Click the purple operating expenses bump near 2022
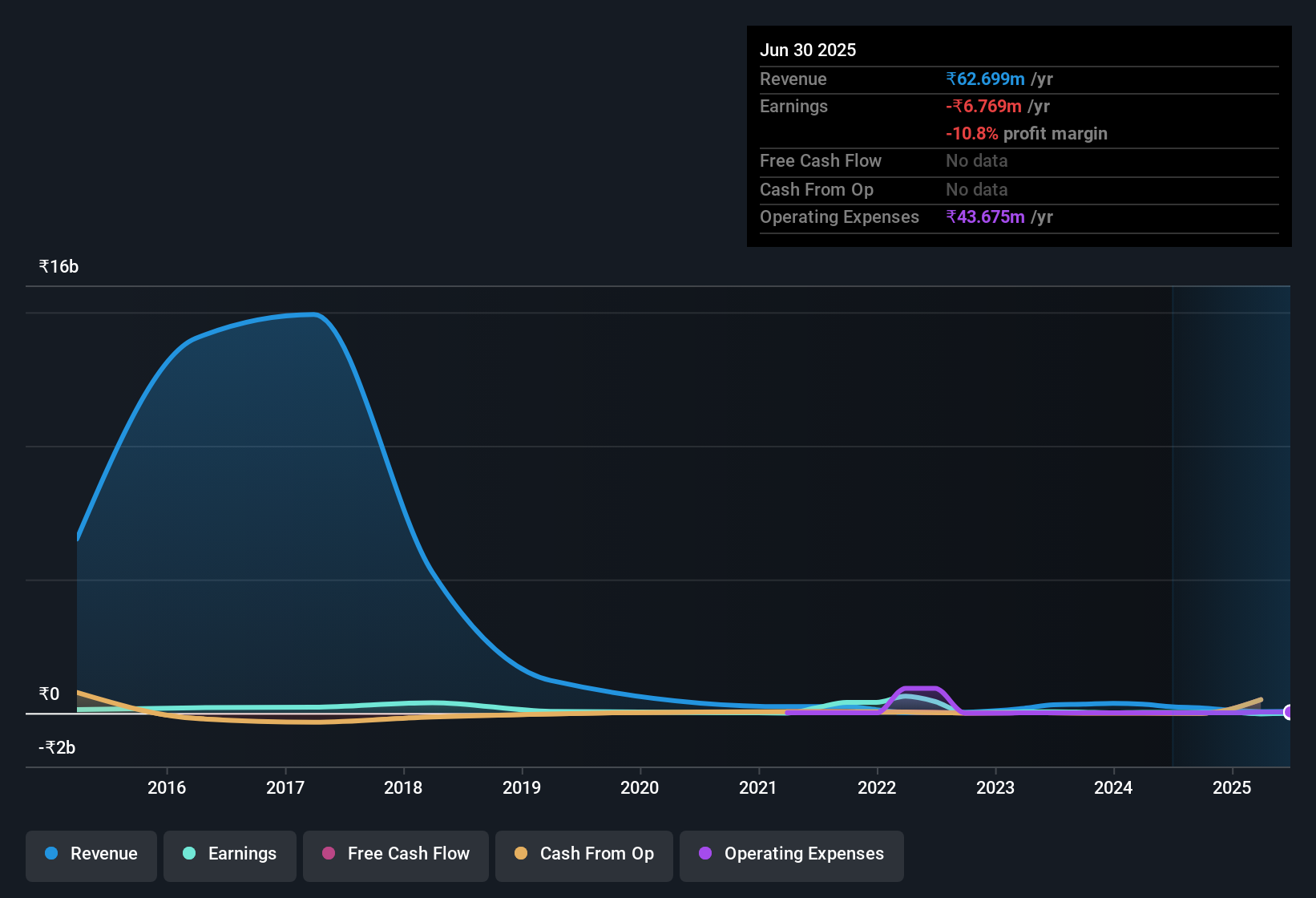1316x898 pixels. (920, 689)
